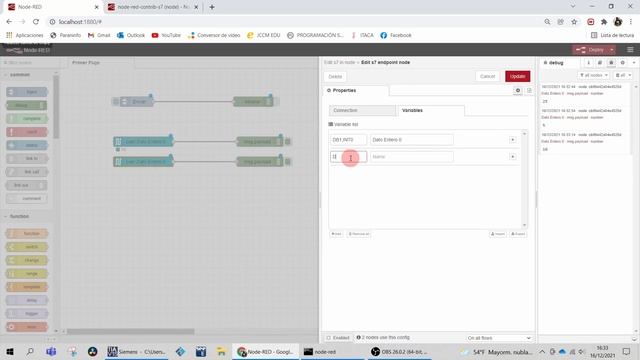
Task: Click the DB1,INT0 address field
Action: [x=348, y=140]
